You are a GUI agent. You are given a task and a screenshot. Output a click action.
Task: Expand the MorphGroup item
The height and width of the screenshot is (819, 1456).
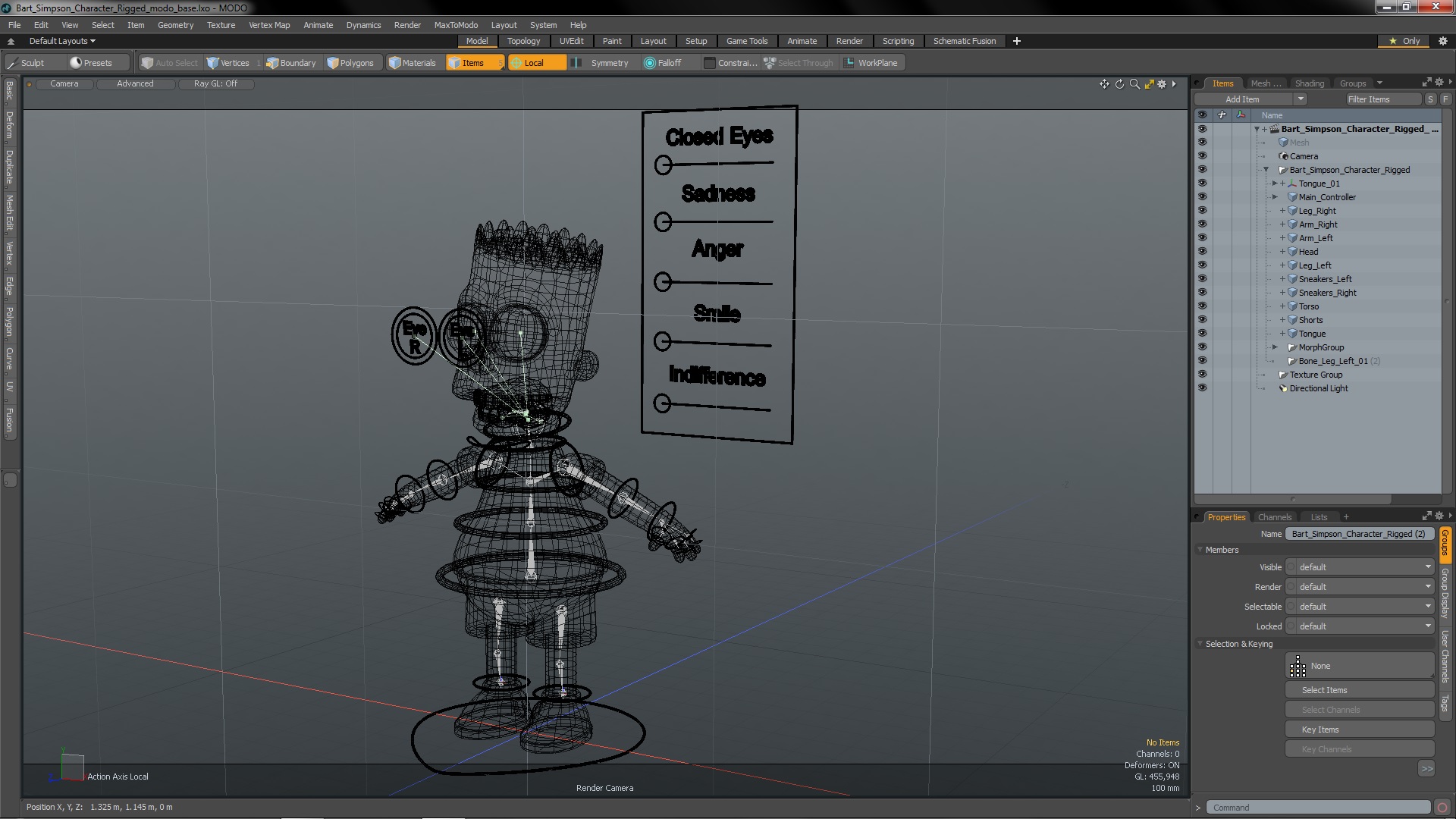[x=1275, y=347]
